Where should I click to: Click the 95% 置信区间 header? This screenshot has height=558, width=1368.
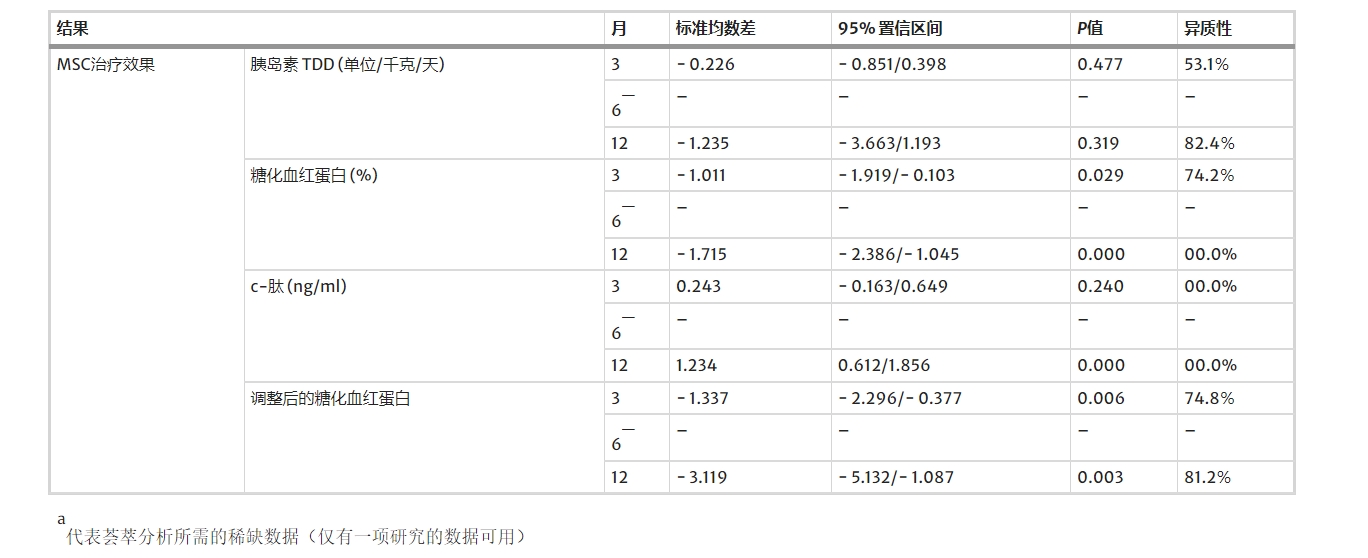coord(890,29)
